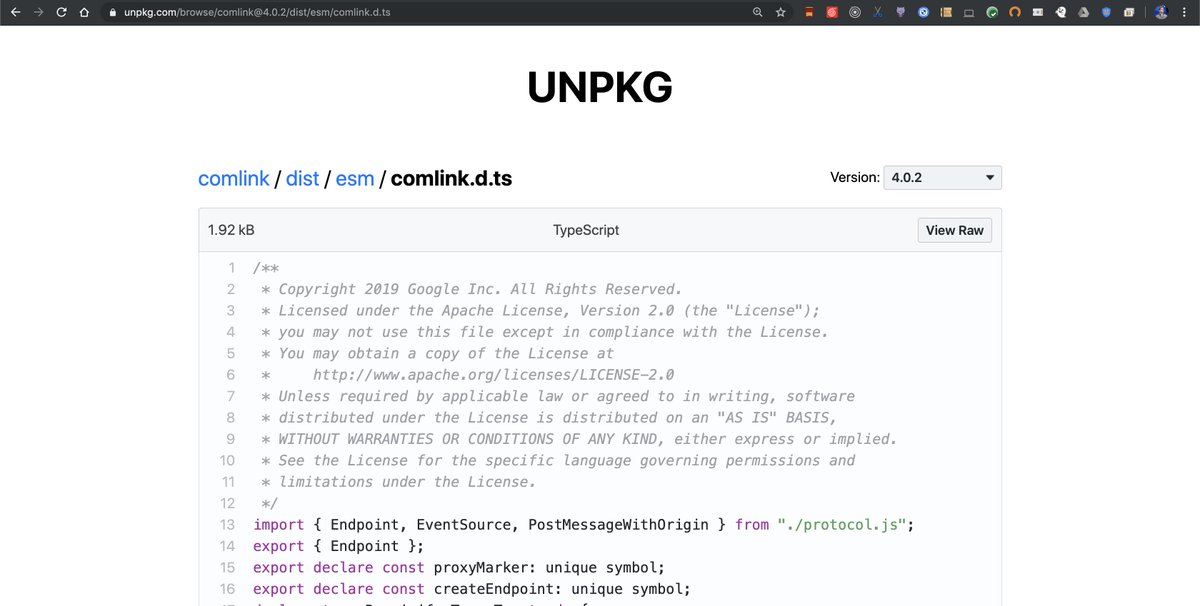Click the "./protocol.js" import string
Screen dimensions: 1200x606
[x=842, y=525]
